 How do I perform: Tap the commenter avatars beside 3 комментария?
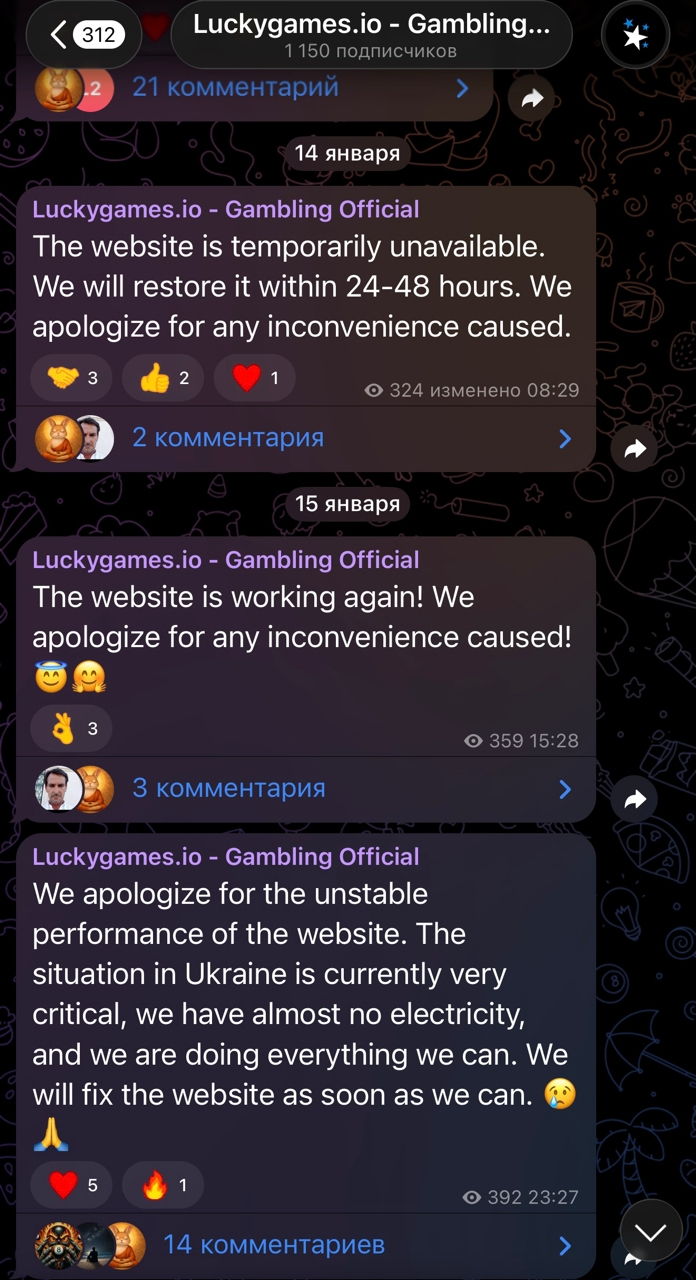pos(75,788)
